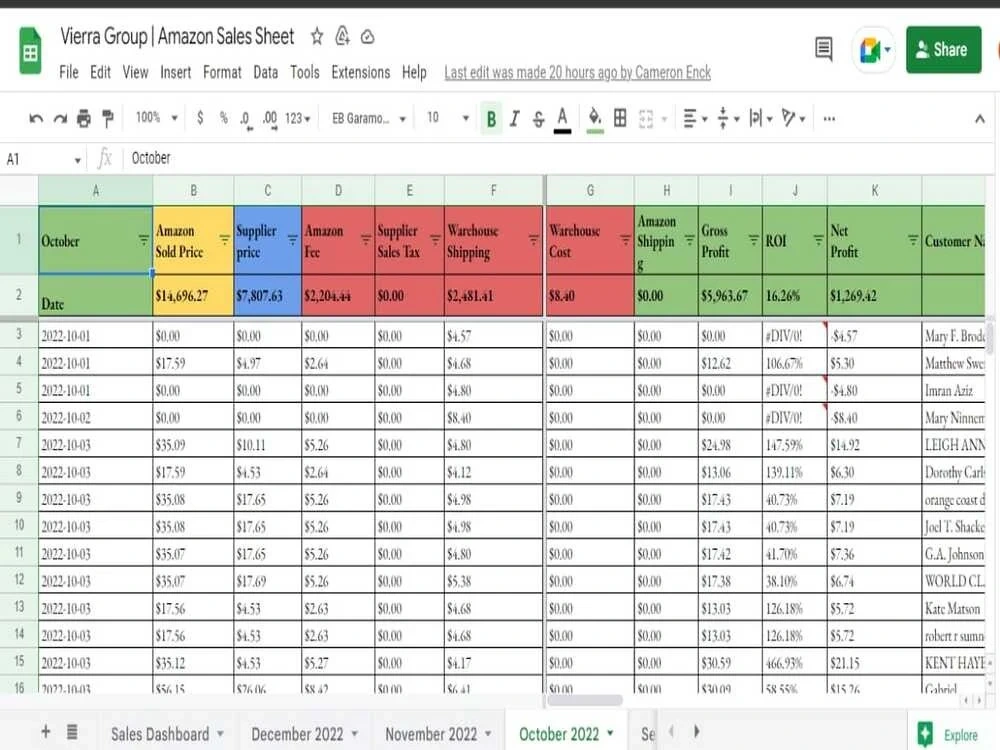Open more toolbar options ellipsis

[829, 119]
